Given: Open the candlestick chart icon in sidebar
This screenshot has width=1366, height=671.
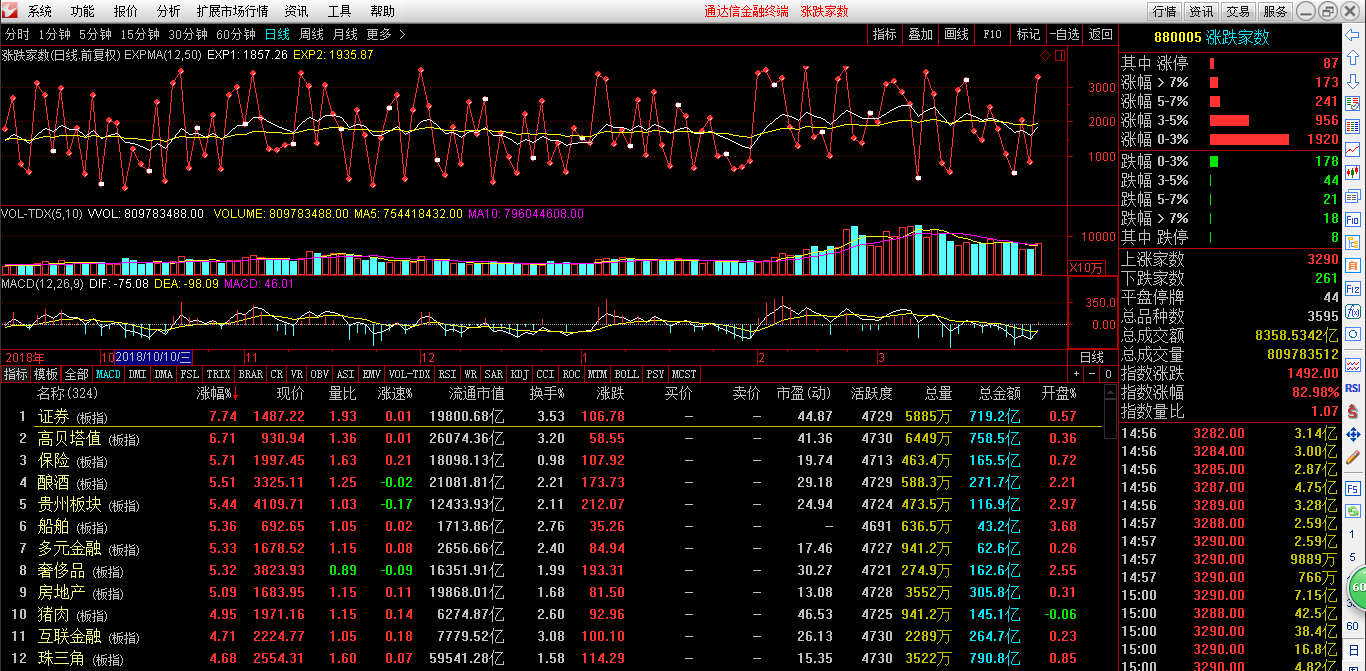Looking at the screenshot, I should 1353,172.
